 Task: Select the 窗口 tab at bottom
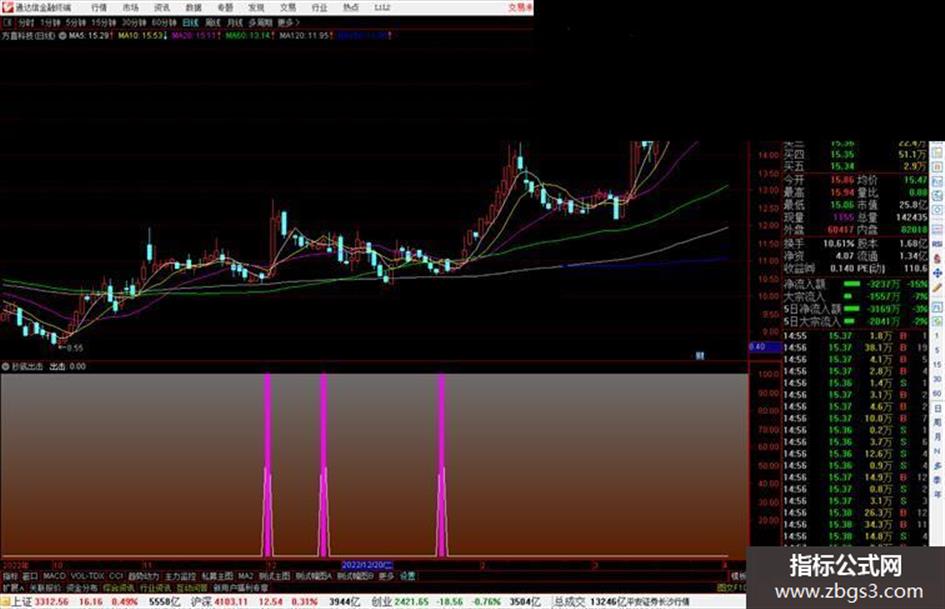(x=30, y=576)
